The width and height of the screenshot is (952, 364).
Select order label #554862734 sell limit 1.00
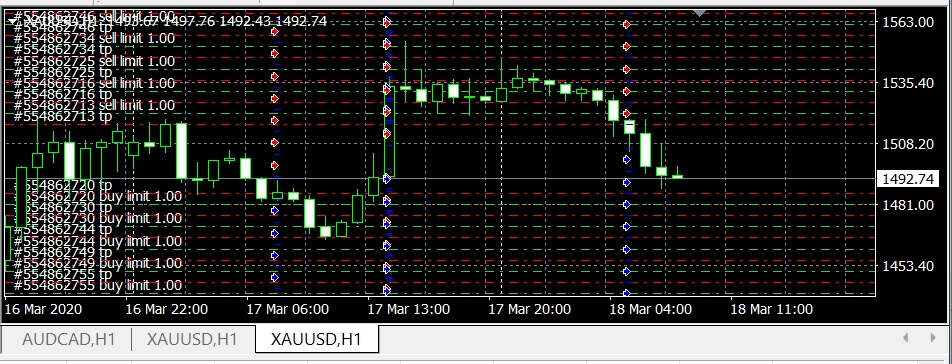pyautogui.click(x=94, y=38)
